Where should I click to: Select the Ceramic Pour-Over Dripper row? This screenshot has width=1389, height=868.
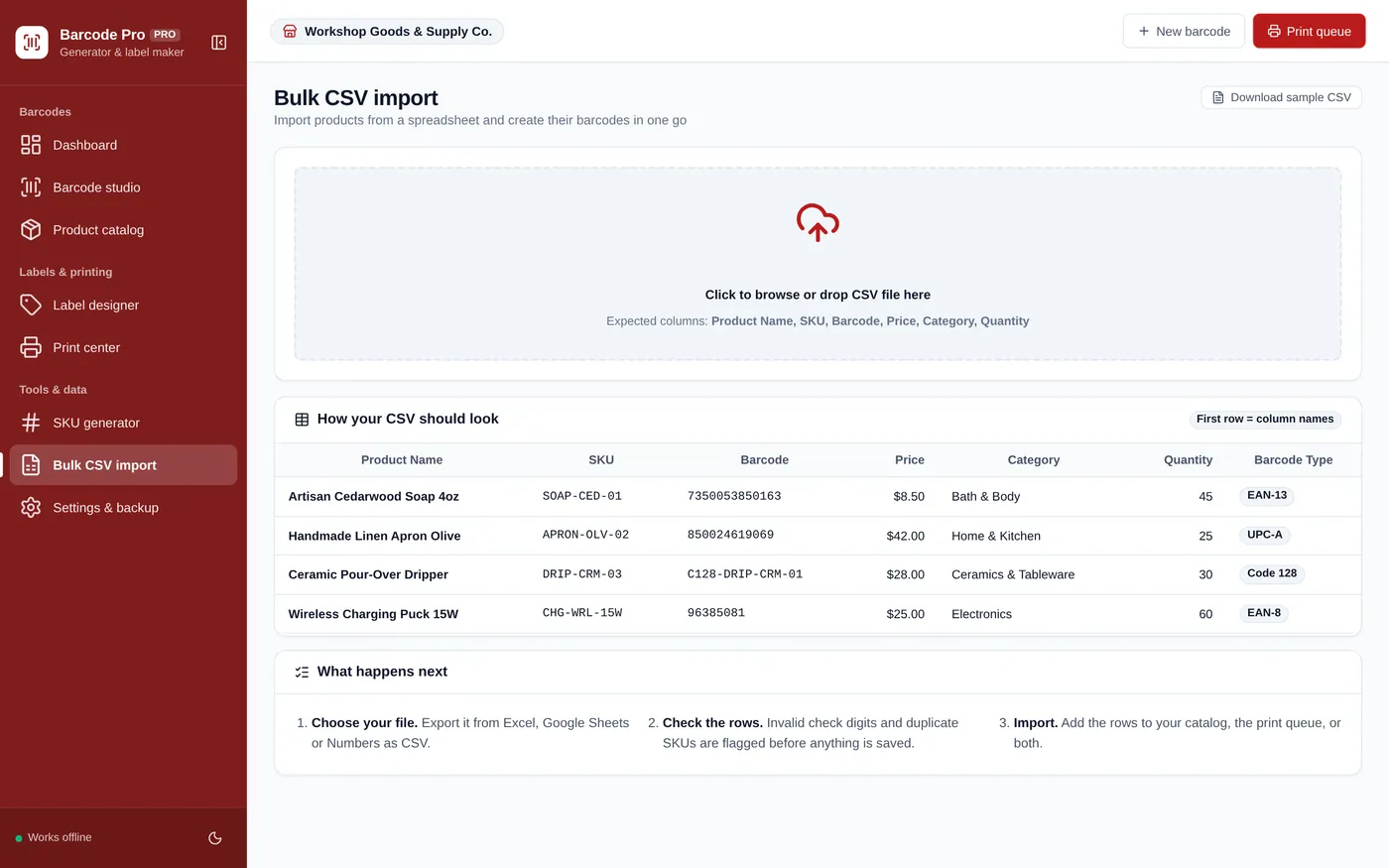[818, 575]
